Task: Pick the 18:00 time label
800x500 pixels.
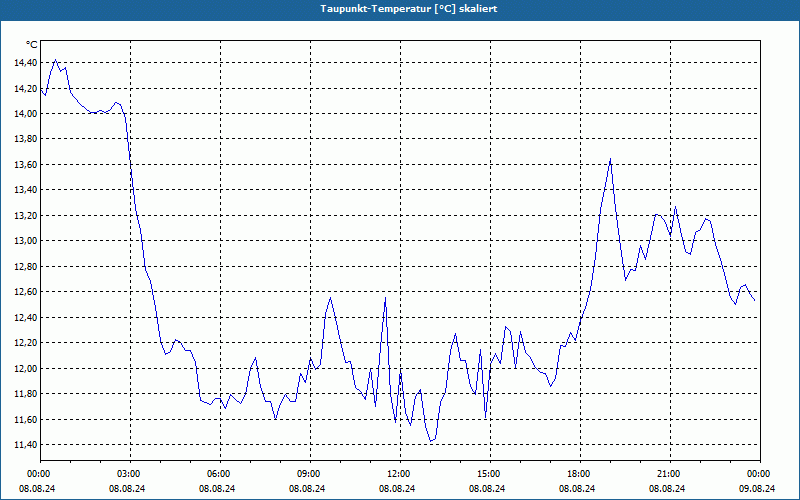Action: coord(578,474)
